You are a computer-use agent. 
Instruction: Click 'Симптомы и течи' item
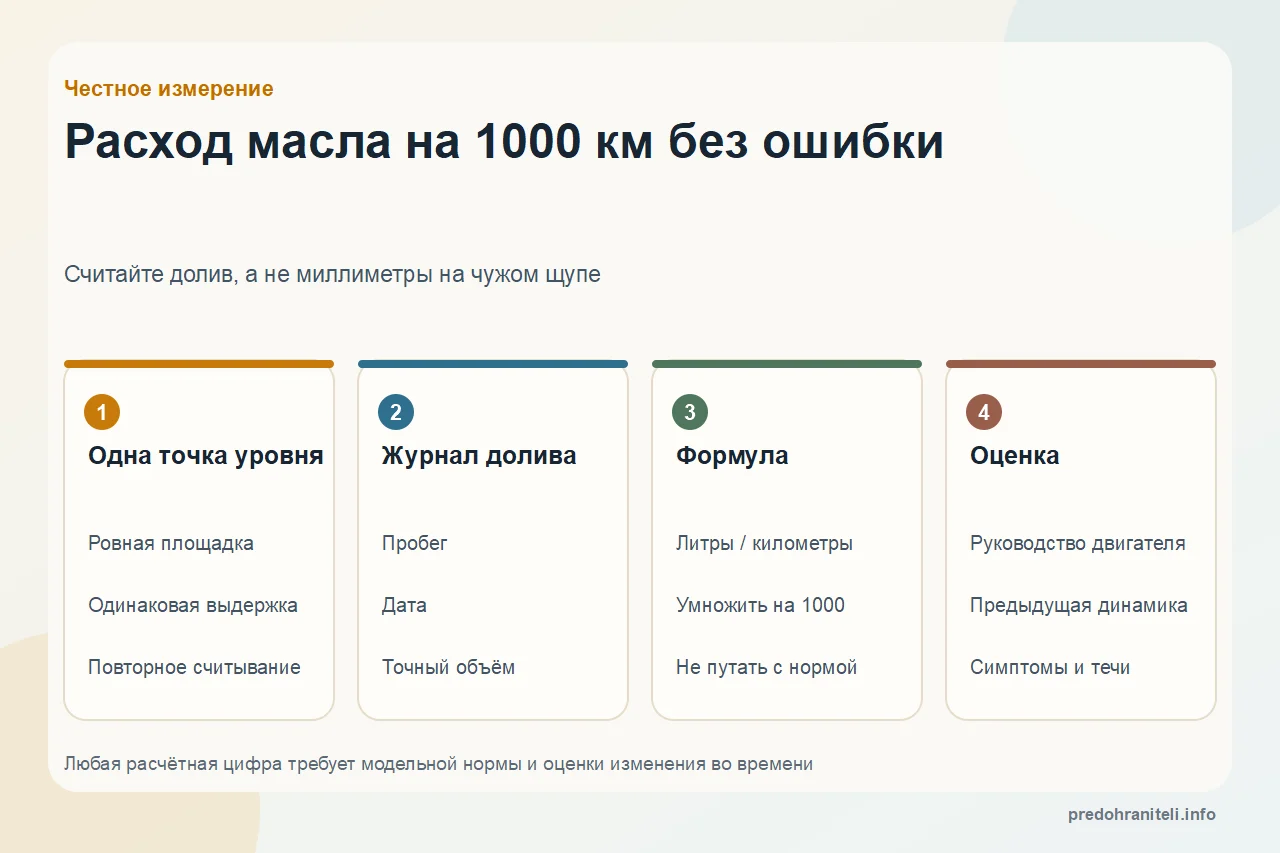click(x=1050, y=667)
